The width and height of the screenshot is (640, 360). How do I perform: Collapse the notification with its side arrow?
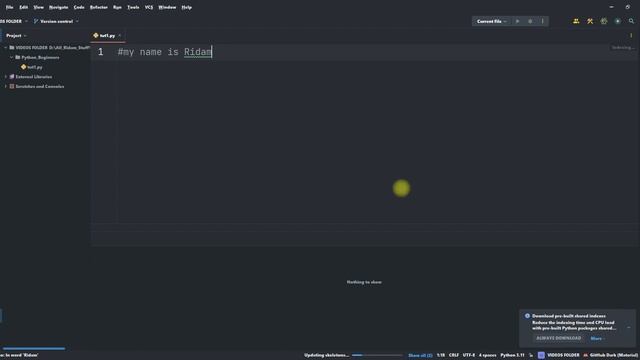pos(629,327)
